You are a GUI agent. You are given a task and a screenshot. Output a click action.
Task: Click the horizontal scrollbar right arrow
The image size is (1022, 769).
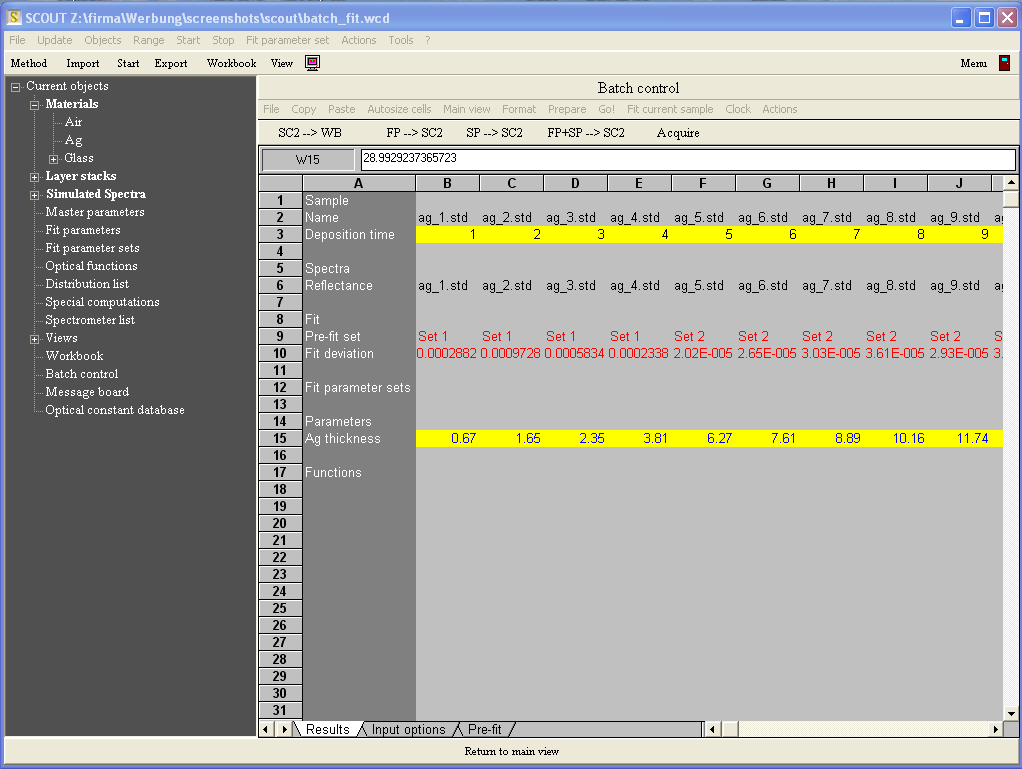995,730
